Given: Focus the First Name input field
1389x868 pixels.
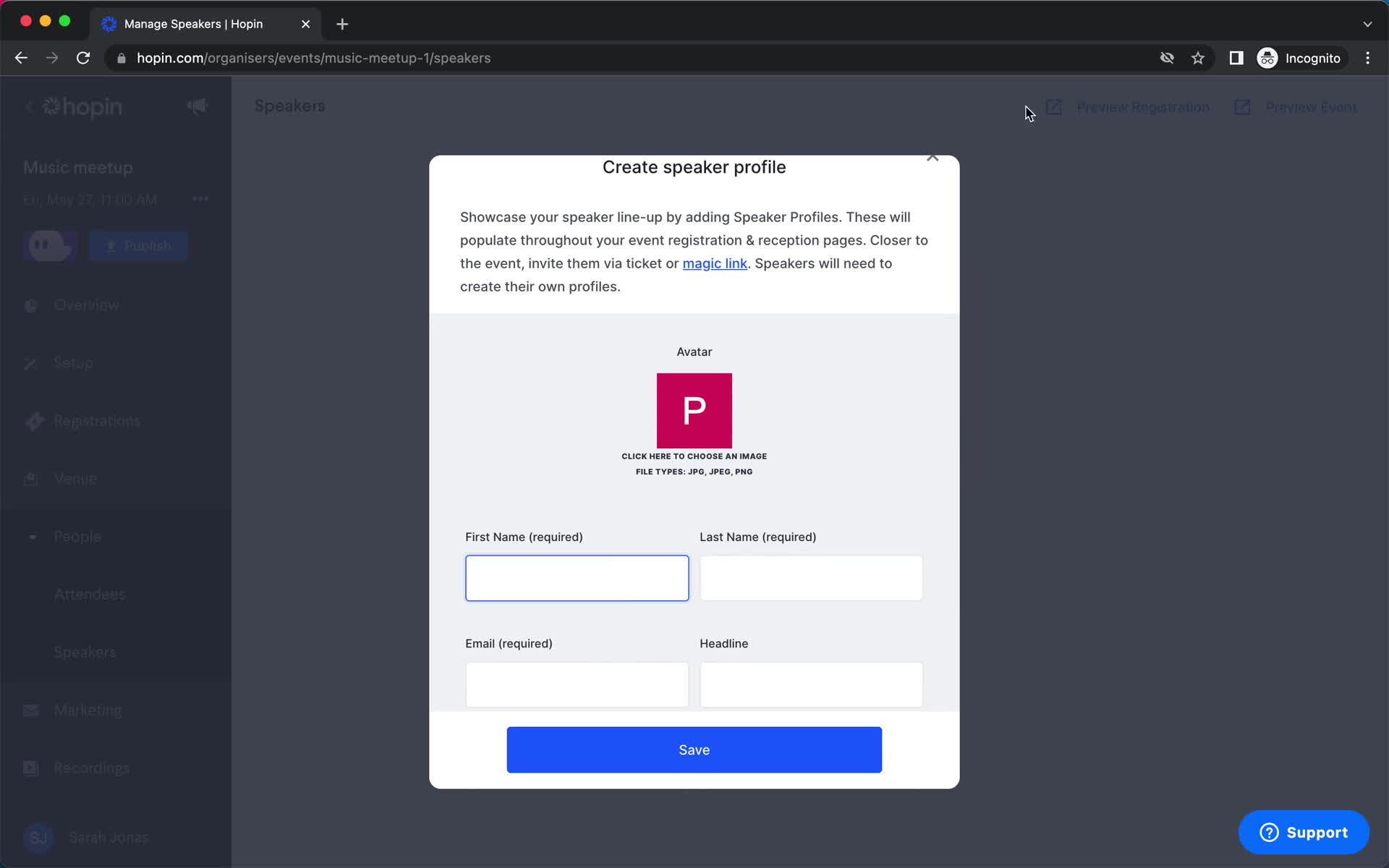Looking at the screenshot, I should tap(577, 578).
